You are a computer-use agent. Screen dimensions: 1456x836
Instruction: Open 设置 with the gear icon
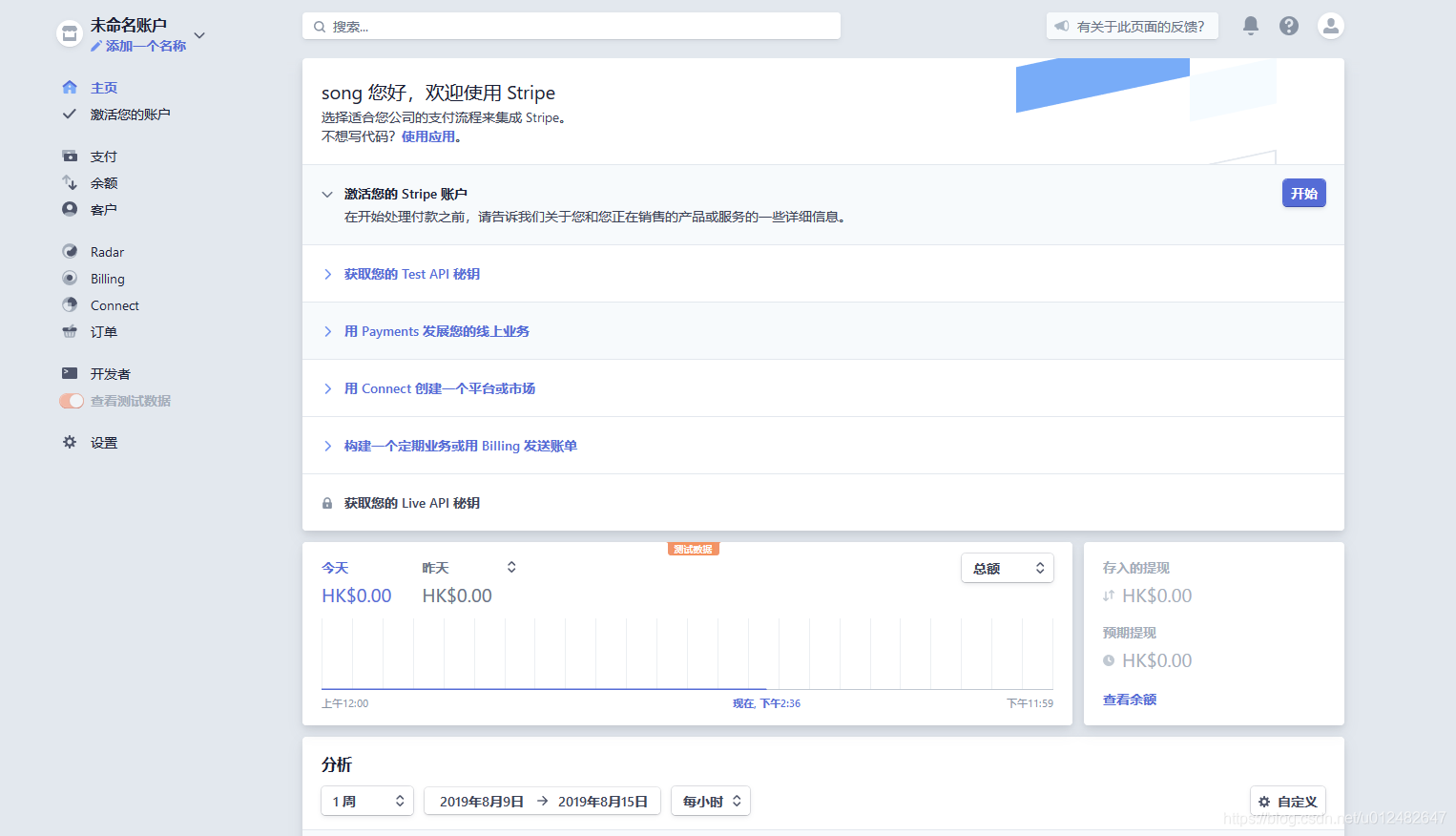[69, 442]
